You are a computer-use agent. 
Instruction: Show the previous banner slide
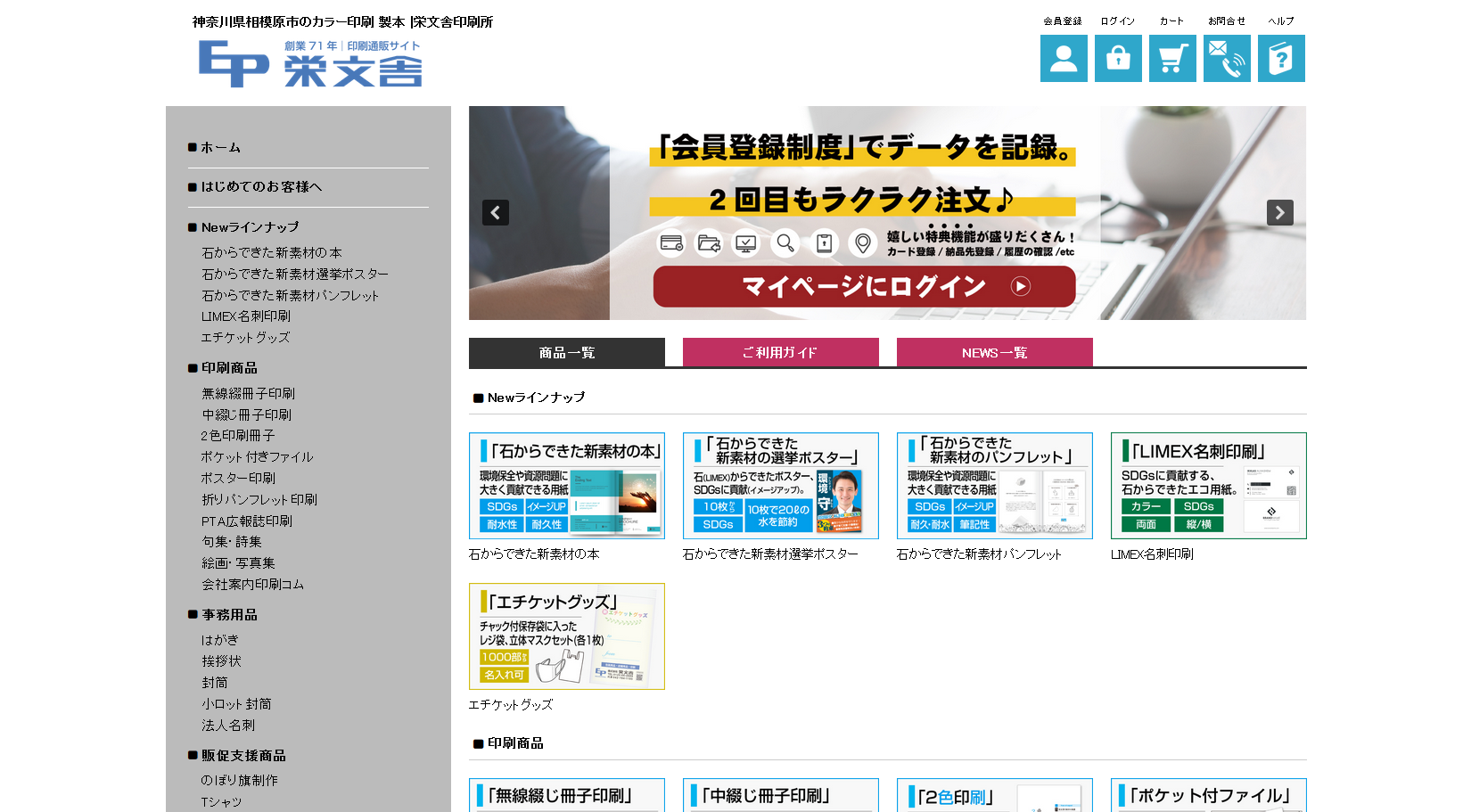[496, 213]
